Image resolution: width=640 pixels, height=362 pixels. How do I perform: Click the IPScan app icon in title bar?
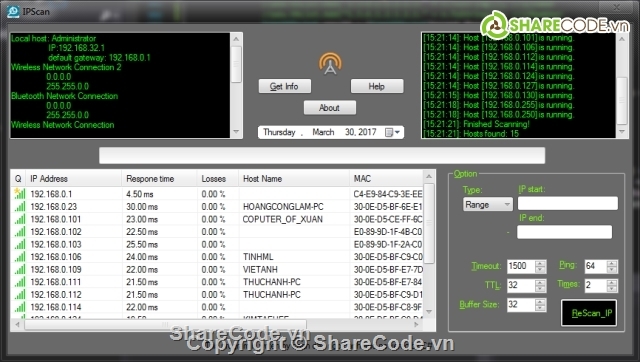pos(13,11)
